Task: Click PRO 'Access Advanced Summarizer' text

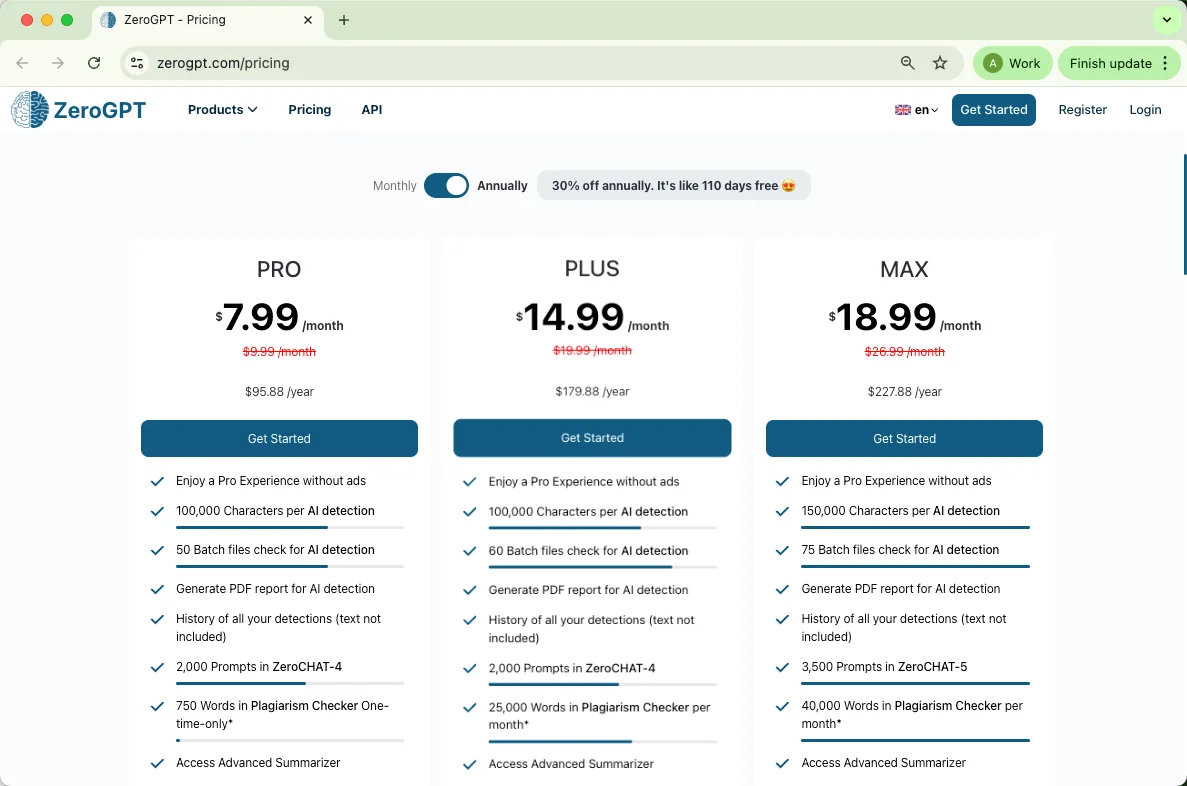Action: [258, 763]
